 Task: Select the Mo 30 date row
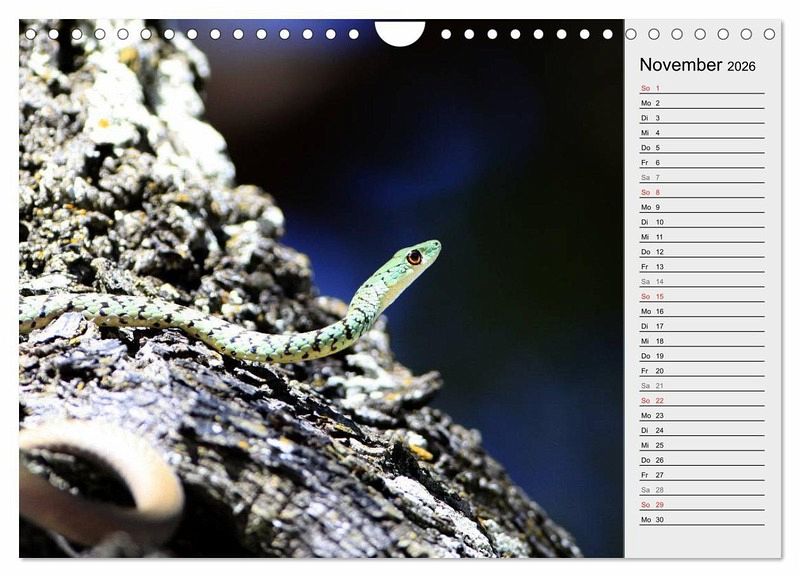pos(702,519)
